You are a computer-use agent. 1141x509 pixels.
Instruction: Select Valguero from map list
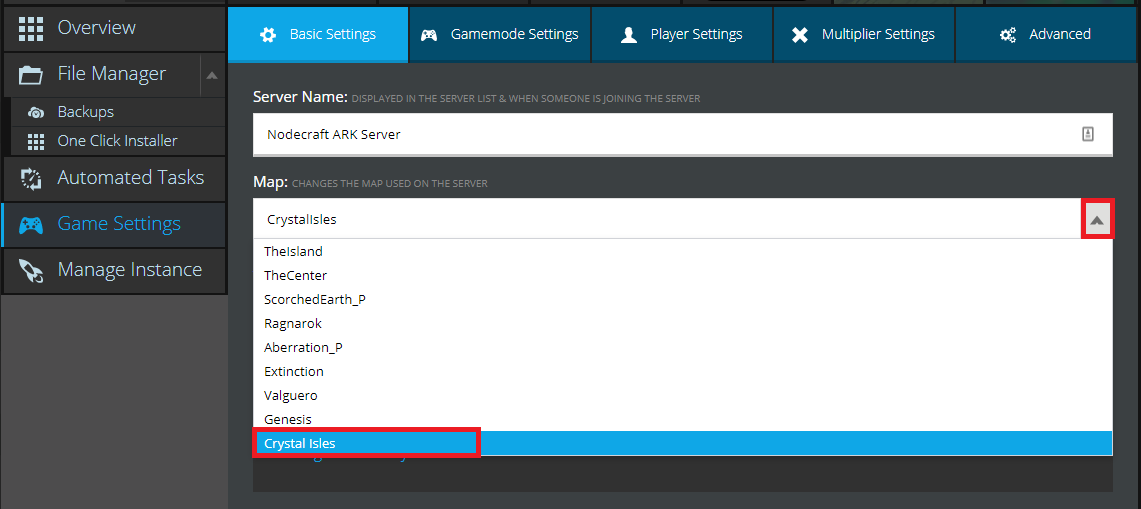coord(683,395)
